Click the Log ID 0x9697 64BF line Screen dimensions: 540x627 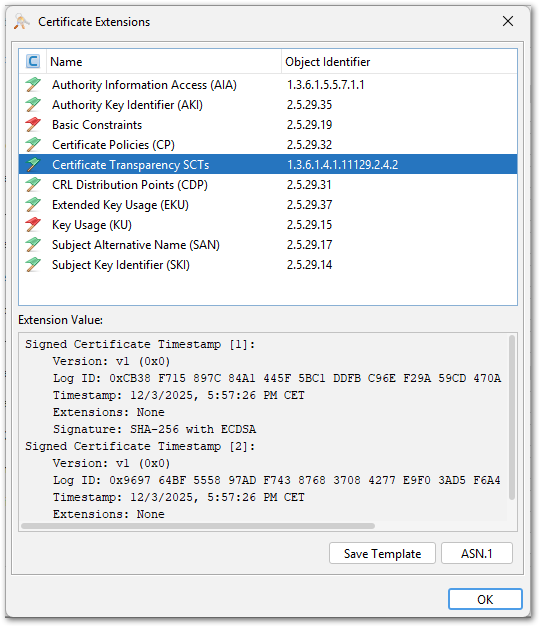coord(277,480)
